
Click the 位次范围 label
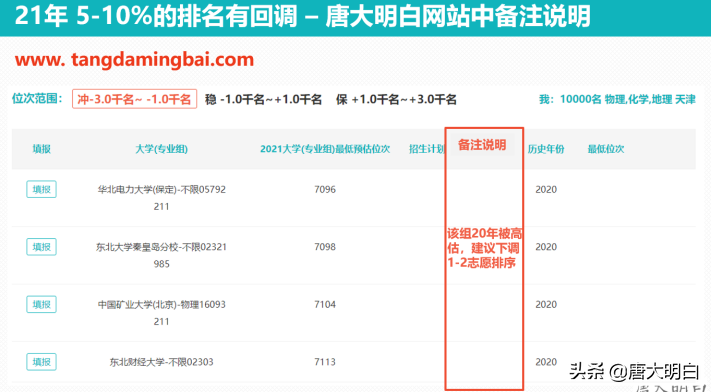37,98
